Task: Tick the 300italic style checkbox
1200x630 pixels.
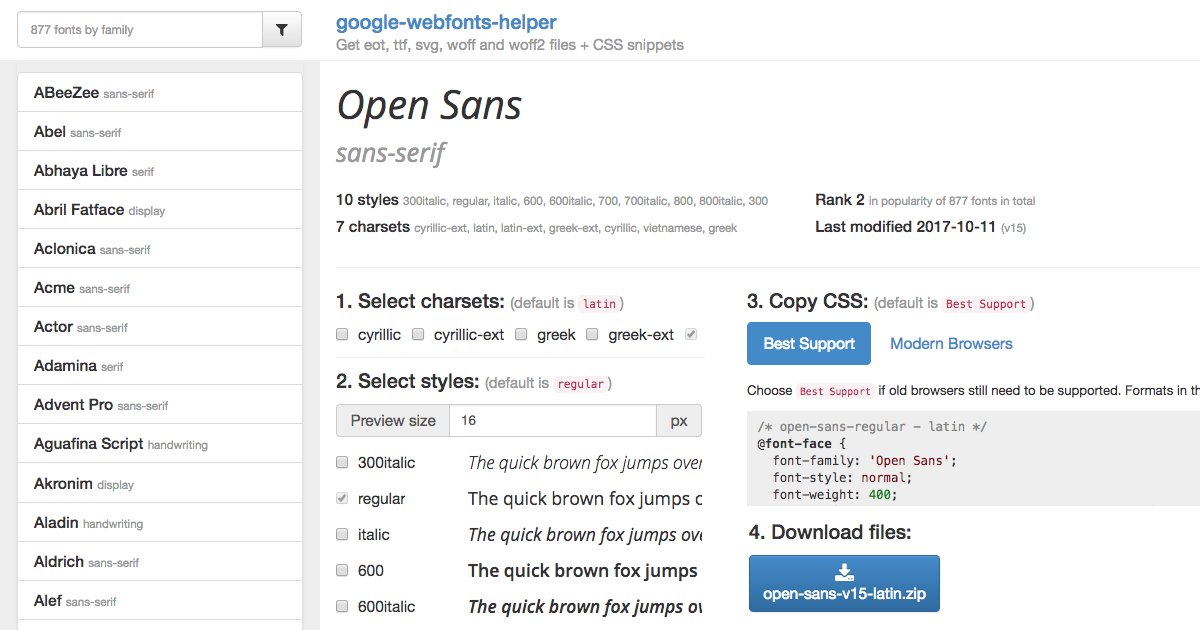Action: tap(342, 463)
